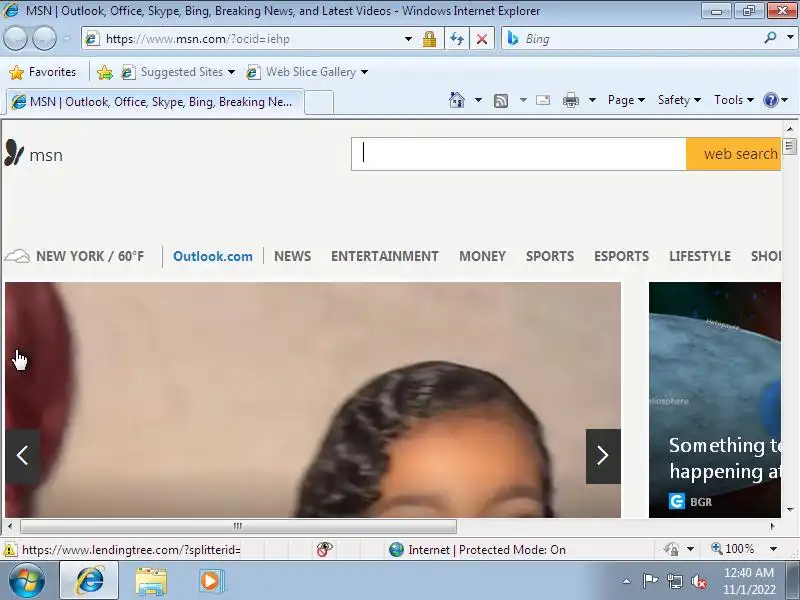Open the Favorites star button
This screenshot has height=600, width=800.
click(43, 72)
